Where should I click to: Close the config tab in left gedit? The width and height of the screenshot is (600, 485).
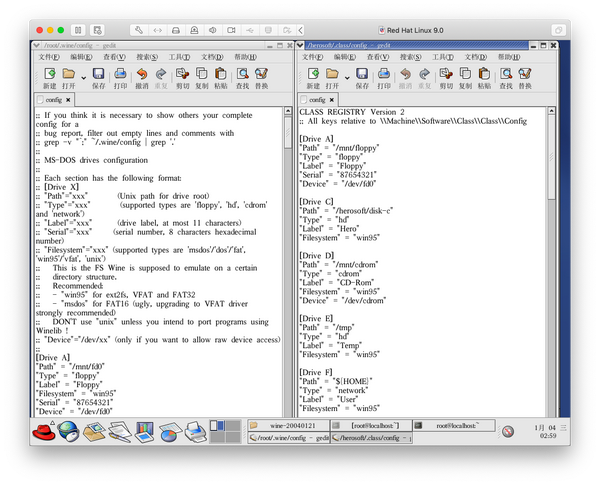[x=70, y=100]
